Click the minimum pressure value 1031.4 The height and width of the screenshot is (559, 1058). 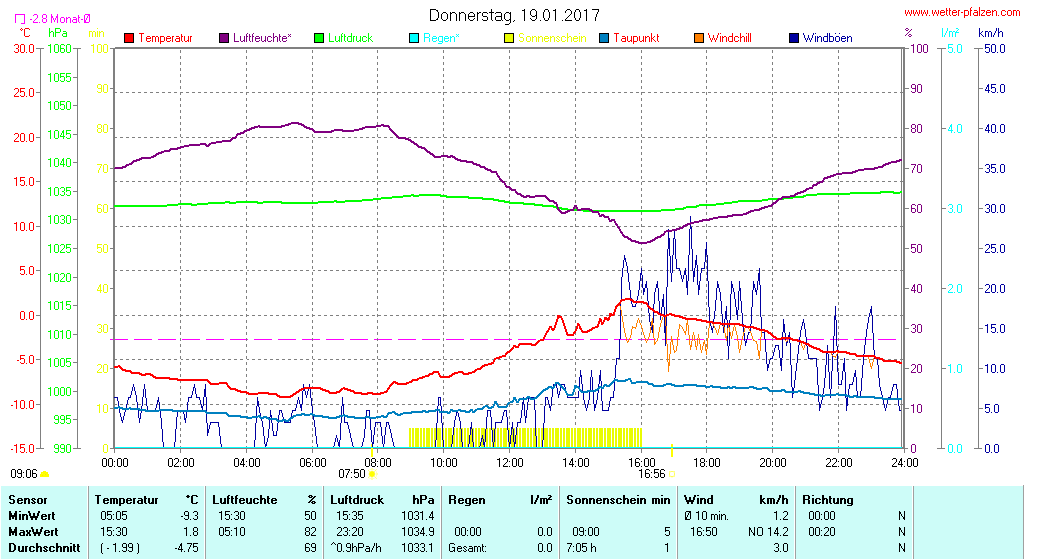418,516
